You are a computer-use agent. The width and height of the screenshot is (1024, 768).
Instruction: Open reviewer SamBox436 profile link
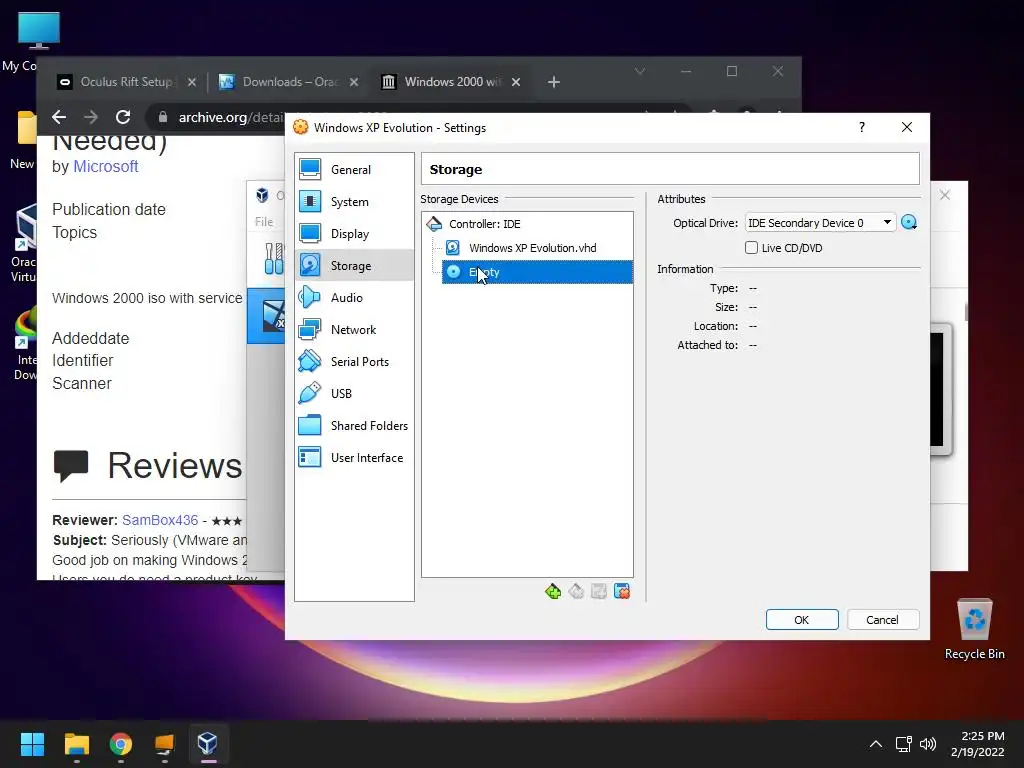160,520
